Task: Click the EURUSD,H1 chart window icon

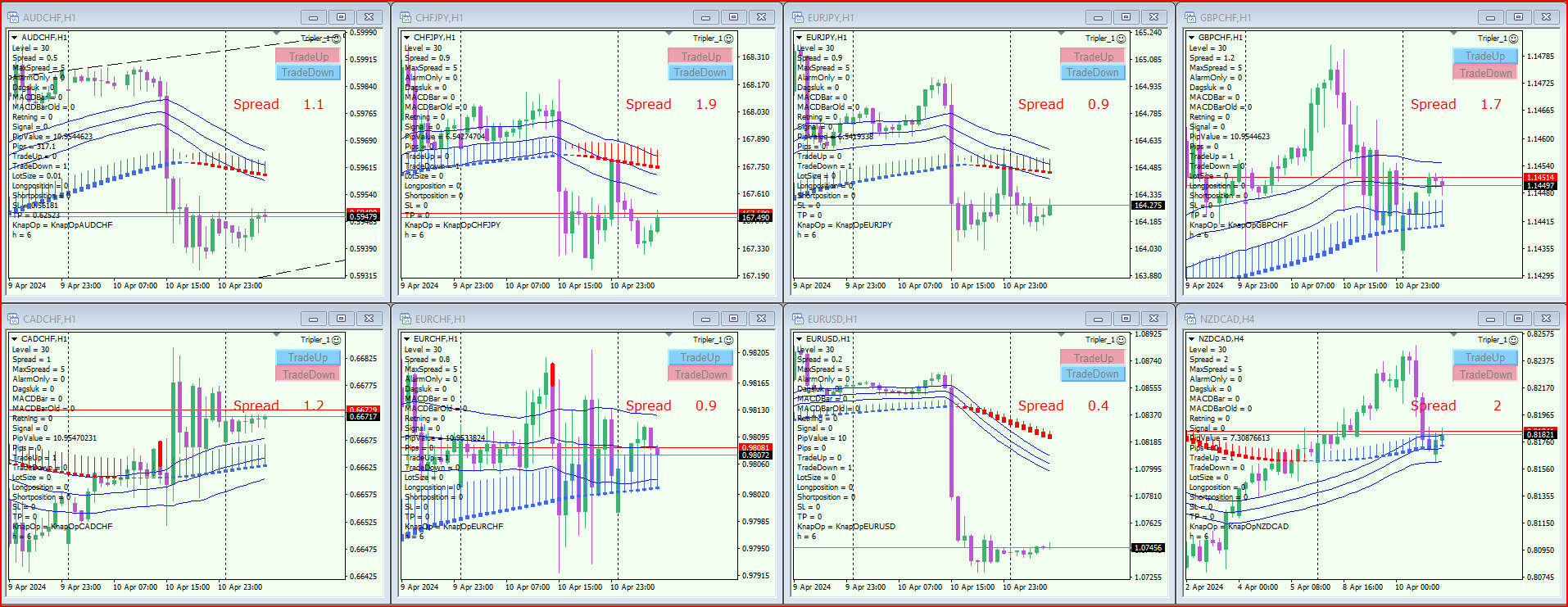Action: 798,319
